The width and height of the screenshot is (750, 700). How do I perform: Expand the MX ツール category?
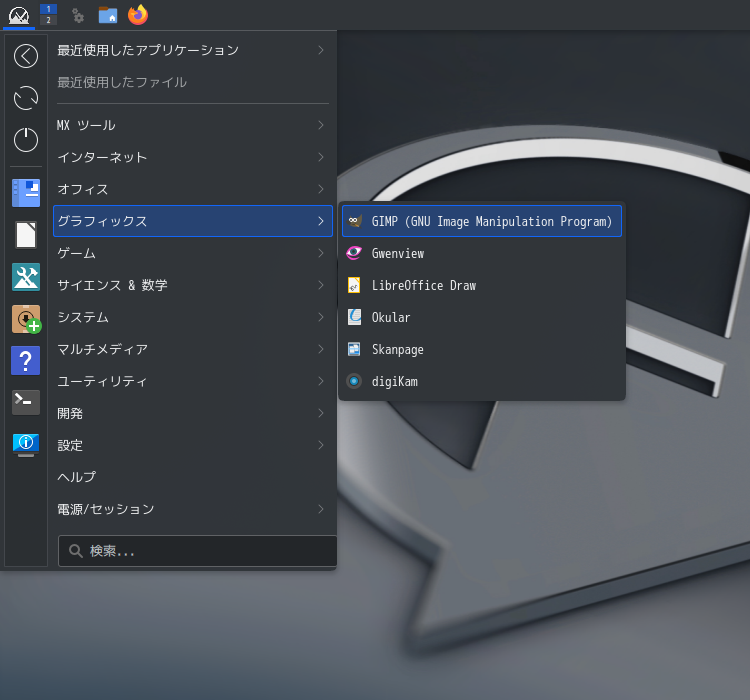pos(192,125)
